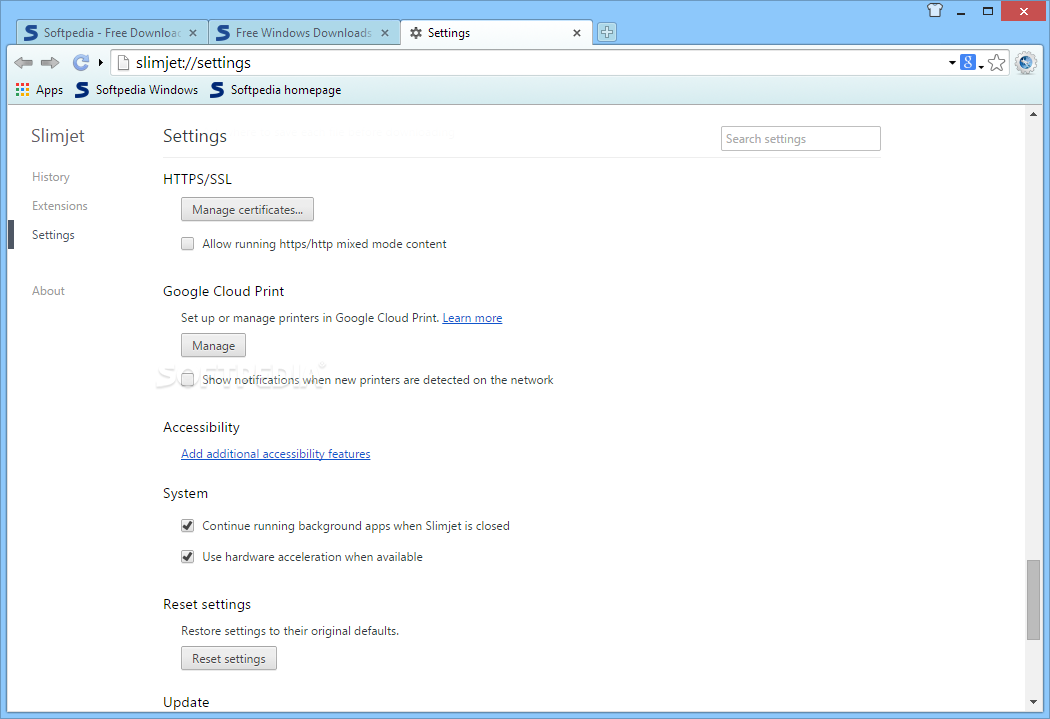The image size is (1050, 719).
Task: Open the Softpedia homepage bookmark
Action: pos(276,90)
